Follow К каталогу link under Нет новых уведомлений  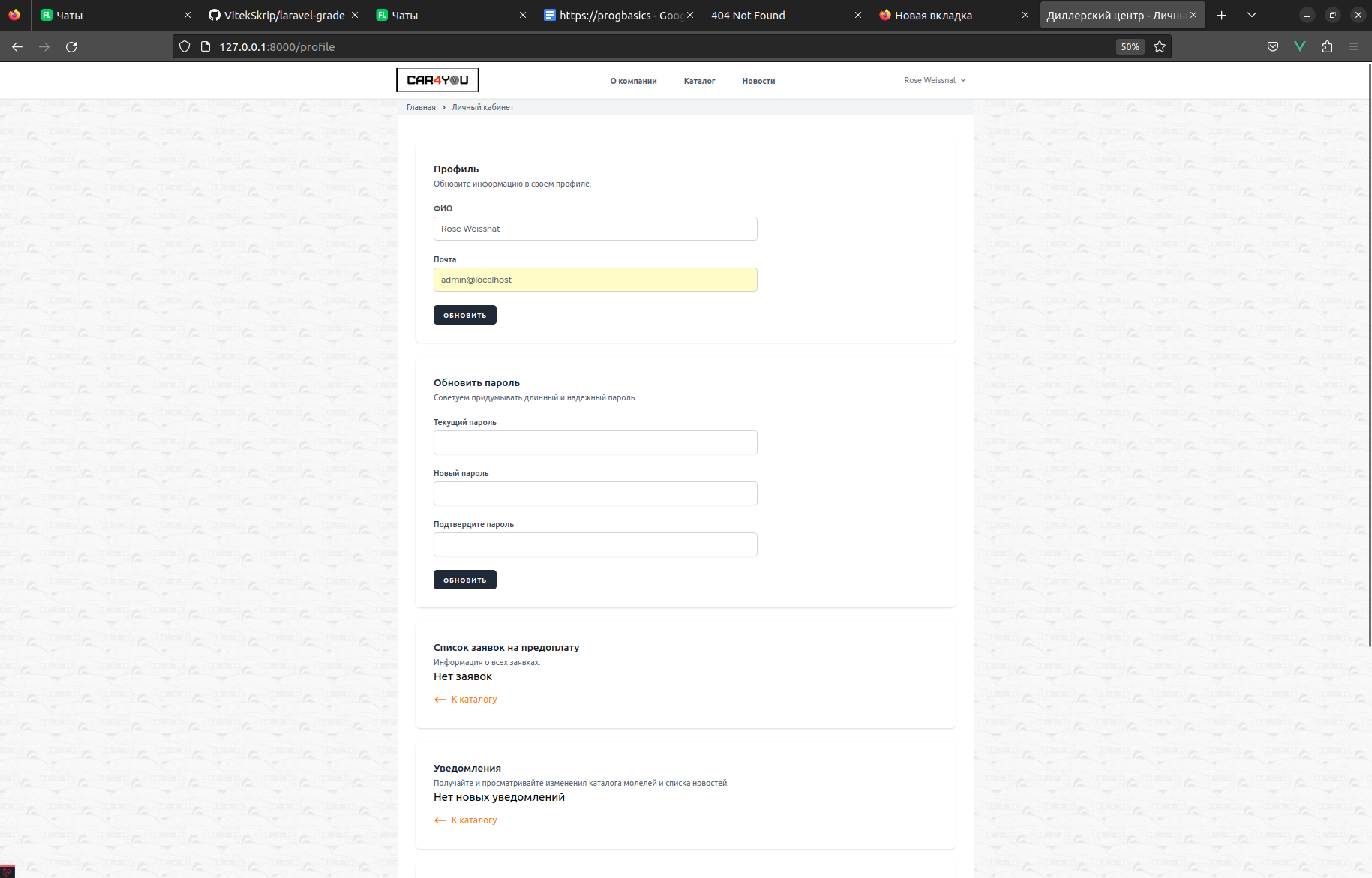(x=466, y=820)
